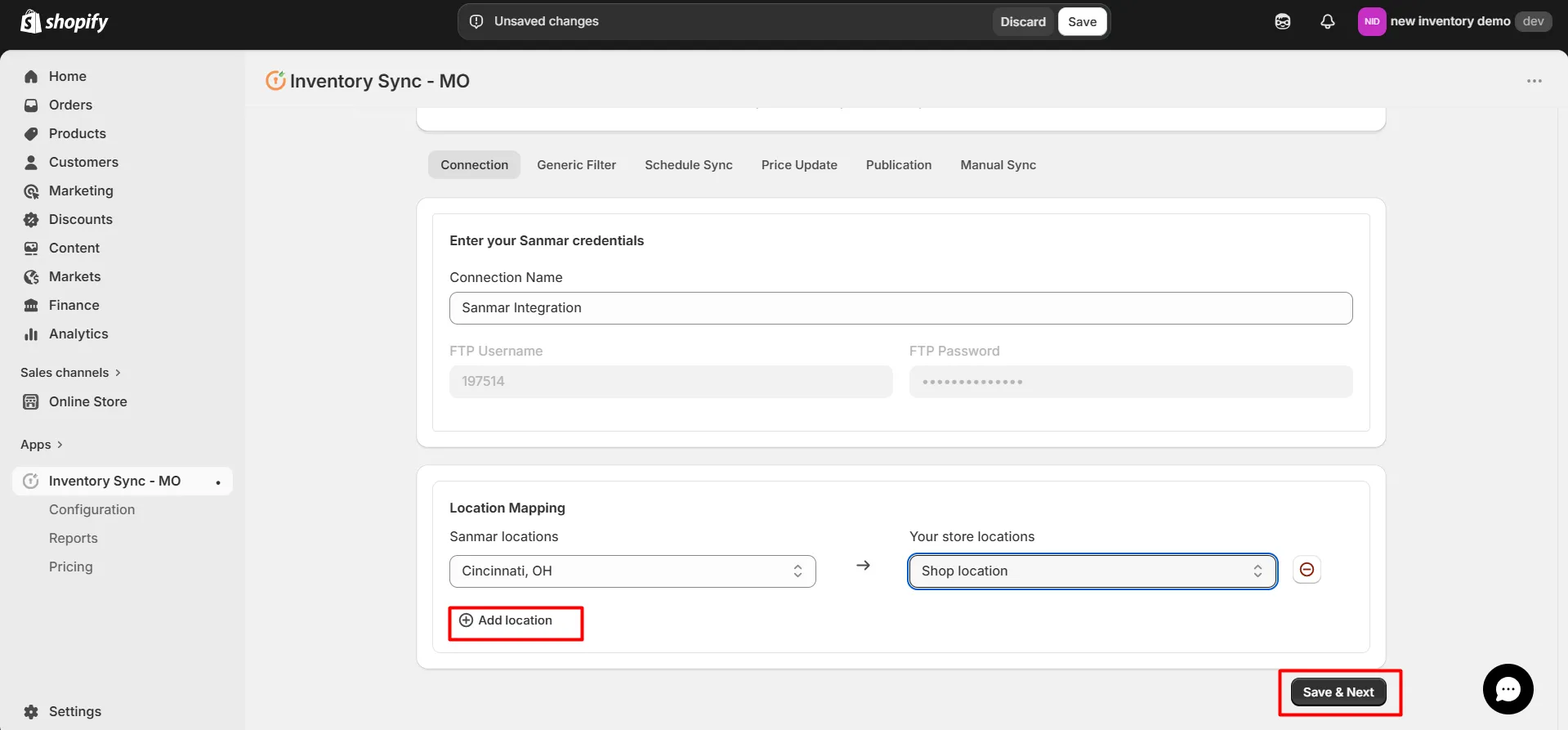Click the Markets globe icon

(x=31, y=276)
